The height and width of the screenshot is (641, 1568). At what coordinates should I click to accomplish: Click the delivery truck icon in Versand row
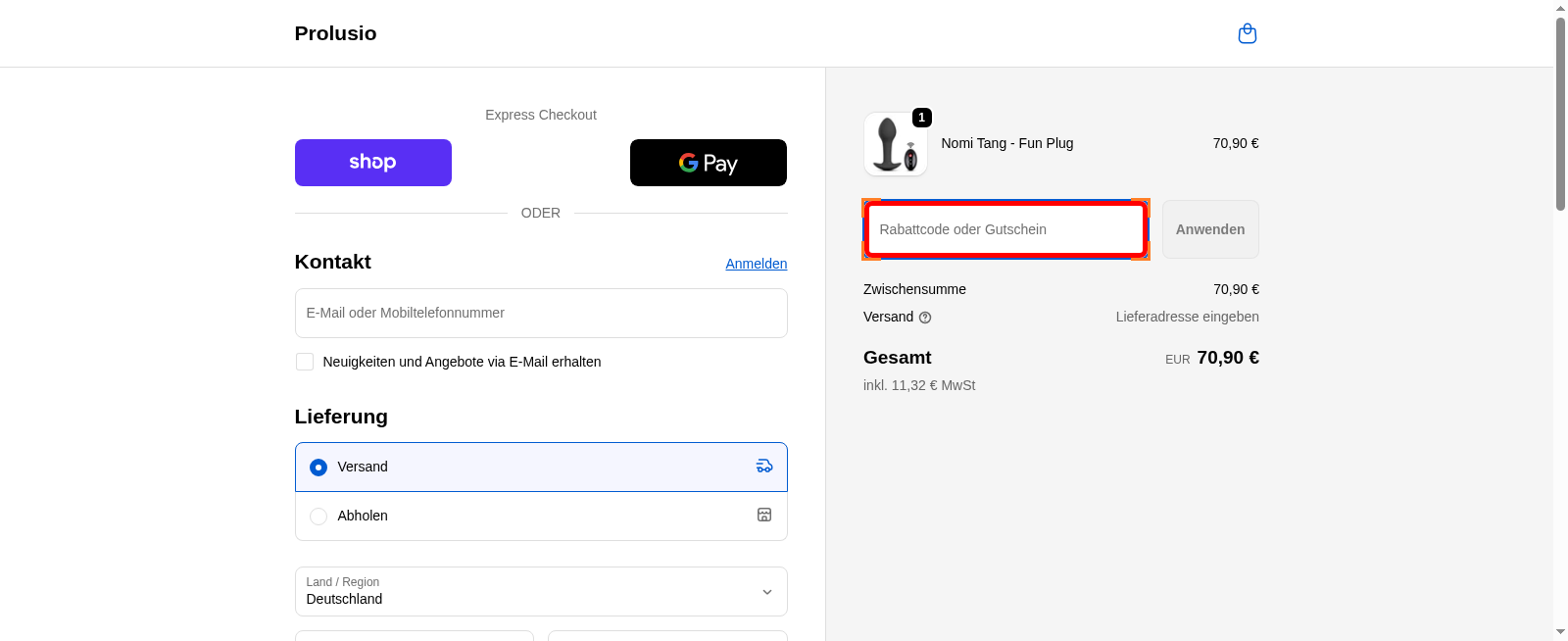[x=764, y=467]
